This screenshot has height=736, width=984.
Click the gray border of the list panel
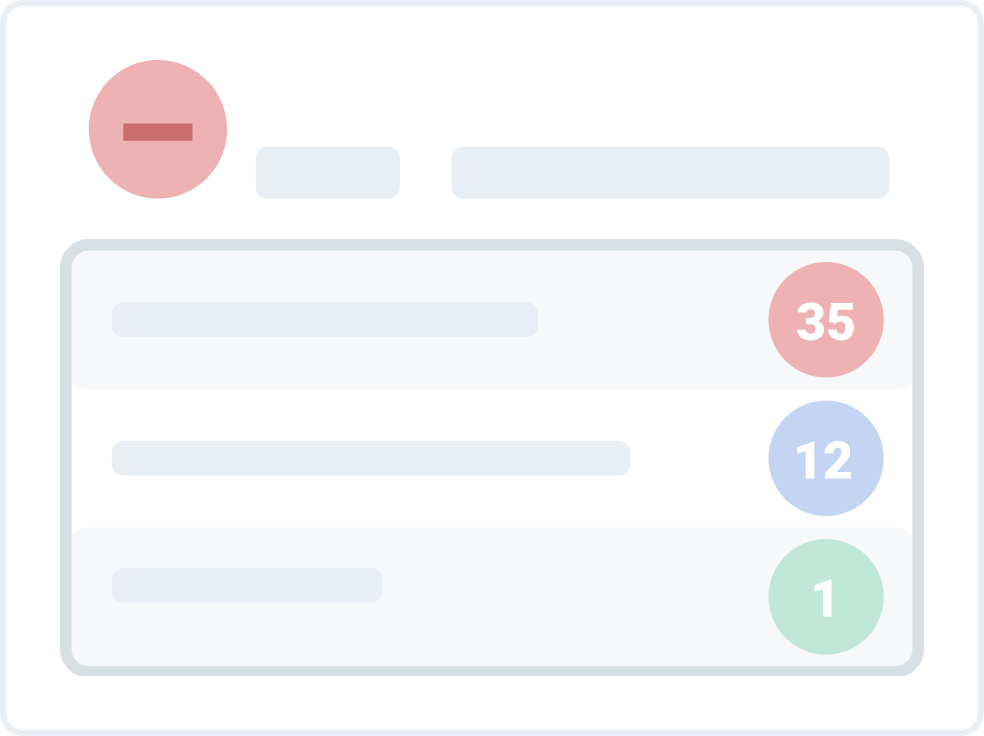[66, 458]
